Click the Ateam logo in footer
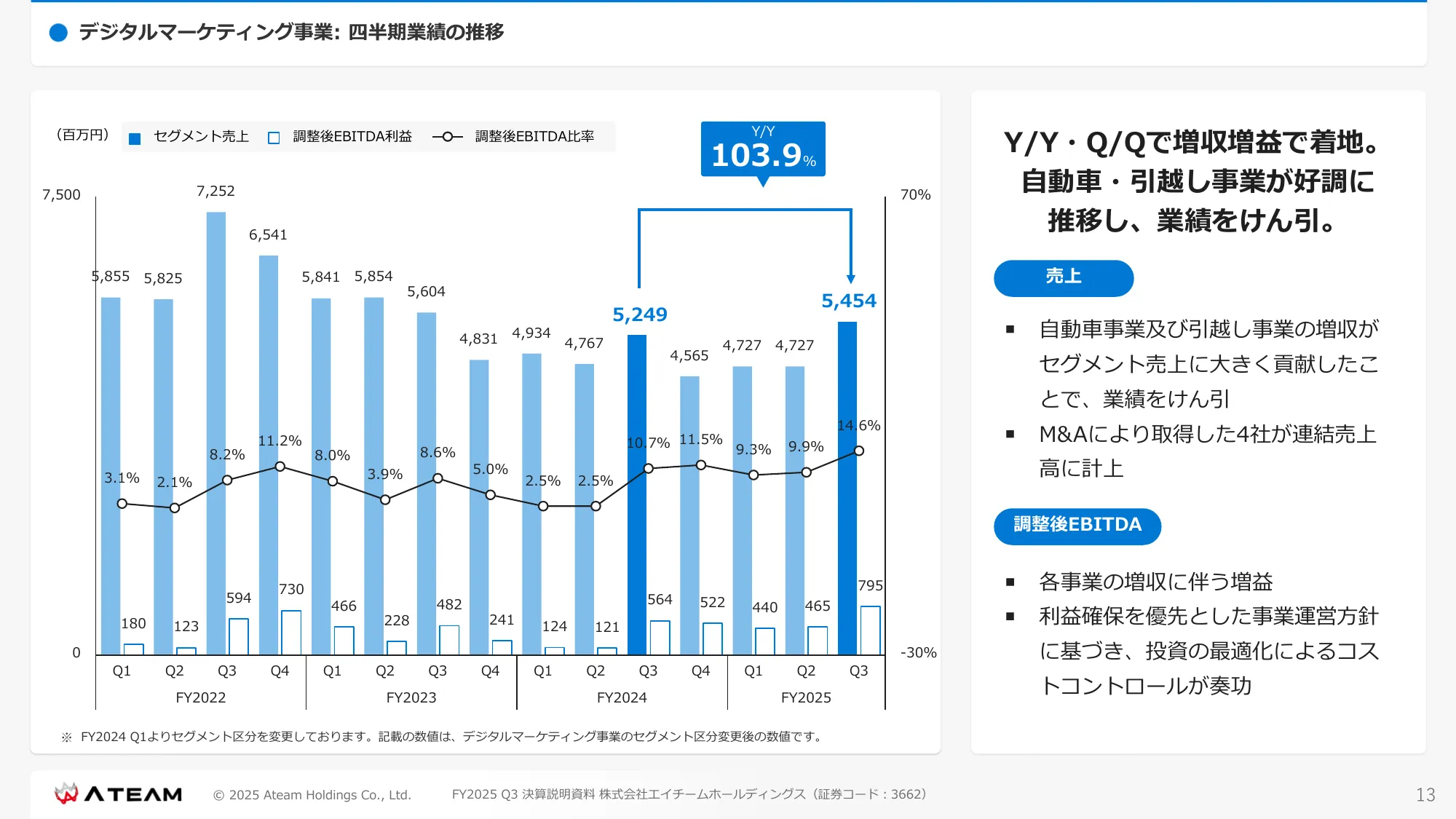Image resolution: width=1456 pixels, height=819 pixels. 119,794
